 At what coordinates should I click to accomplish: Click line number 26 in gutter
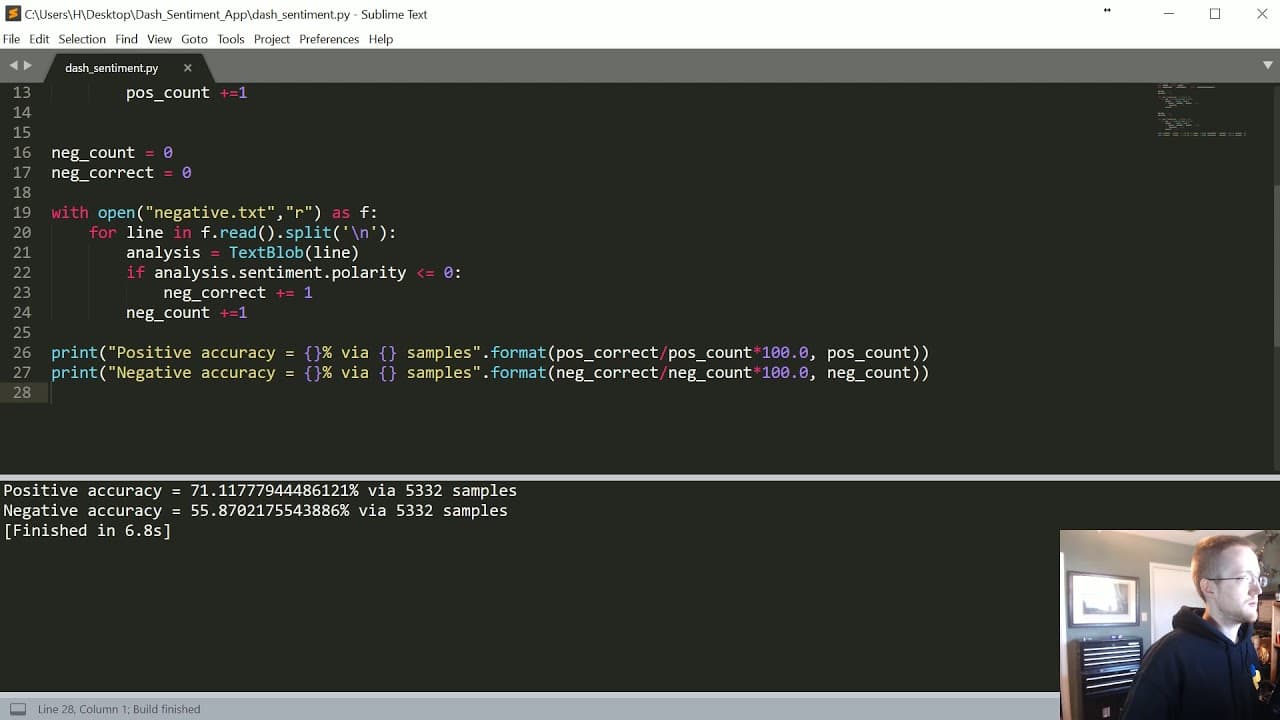tap(22, 352)
